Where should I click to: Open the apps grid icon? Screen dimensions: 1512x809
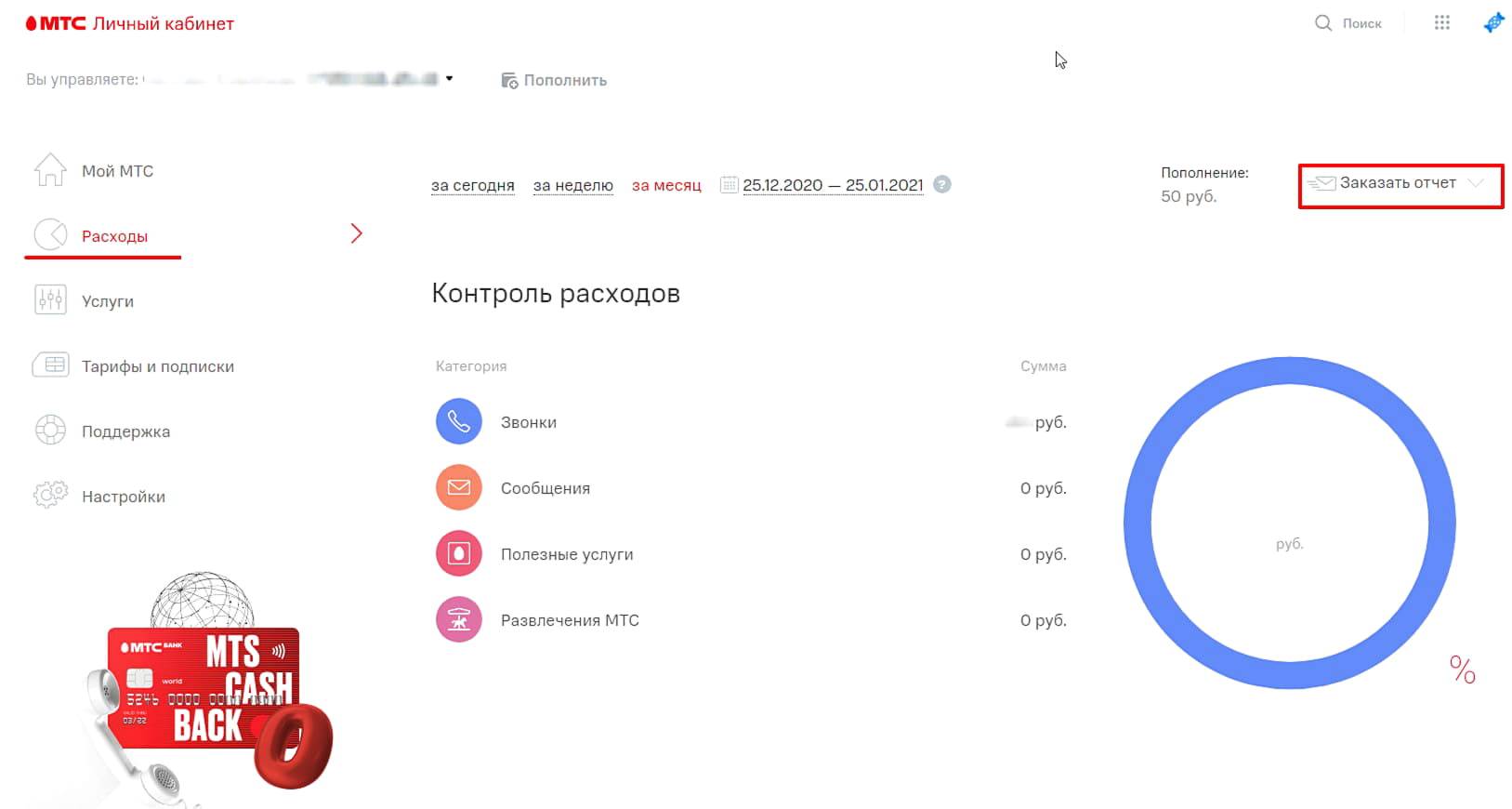1441,23
